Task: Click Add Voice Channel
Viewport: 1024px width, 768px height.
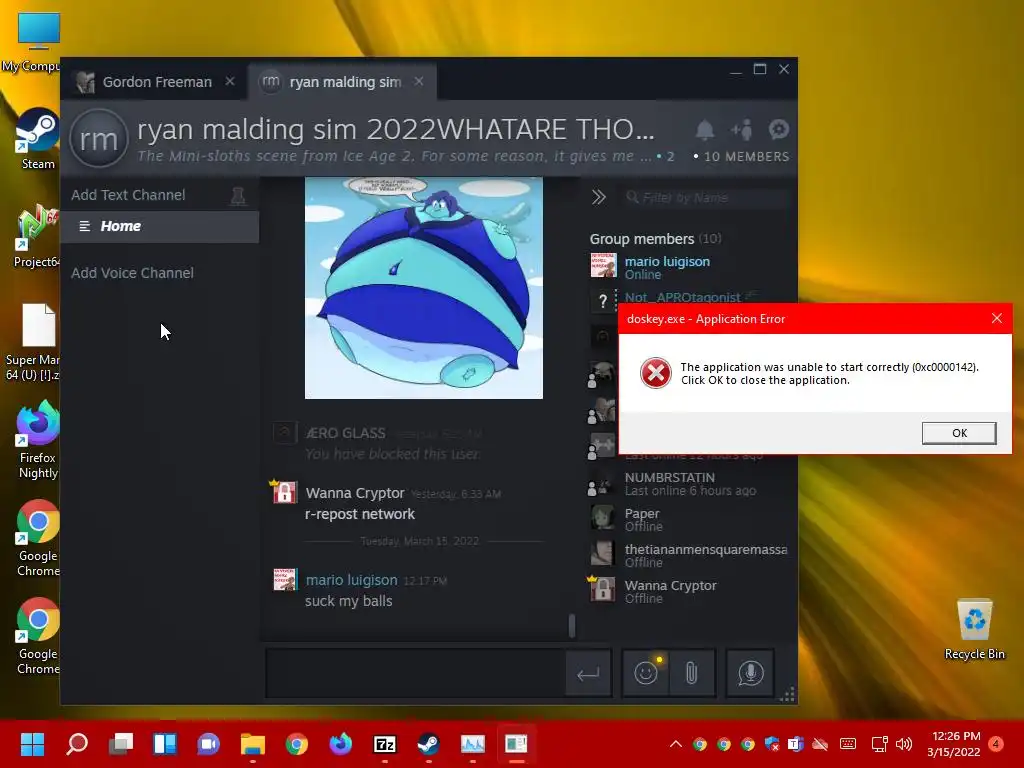Action: coord(132,273)
